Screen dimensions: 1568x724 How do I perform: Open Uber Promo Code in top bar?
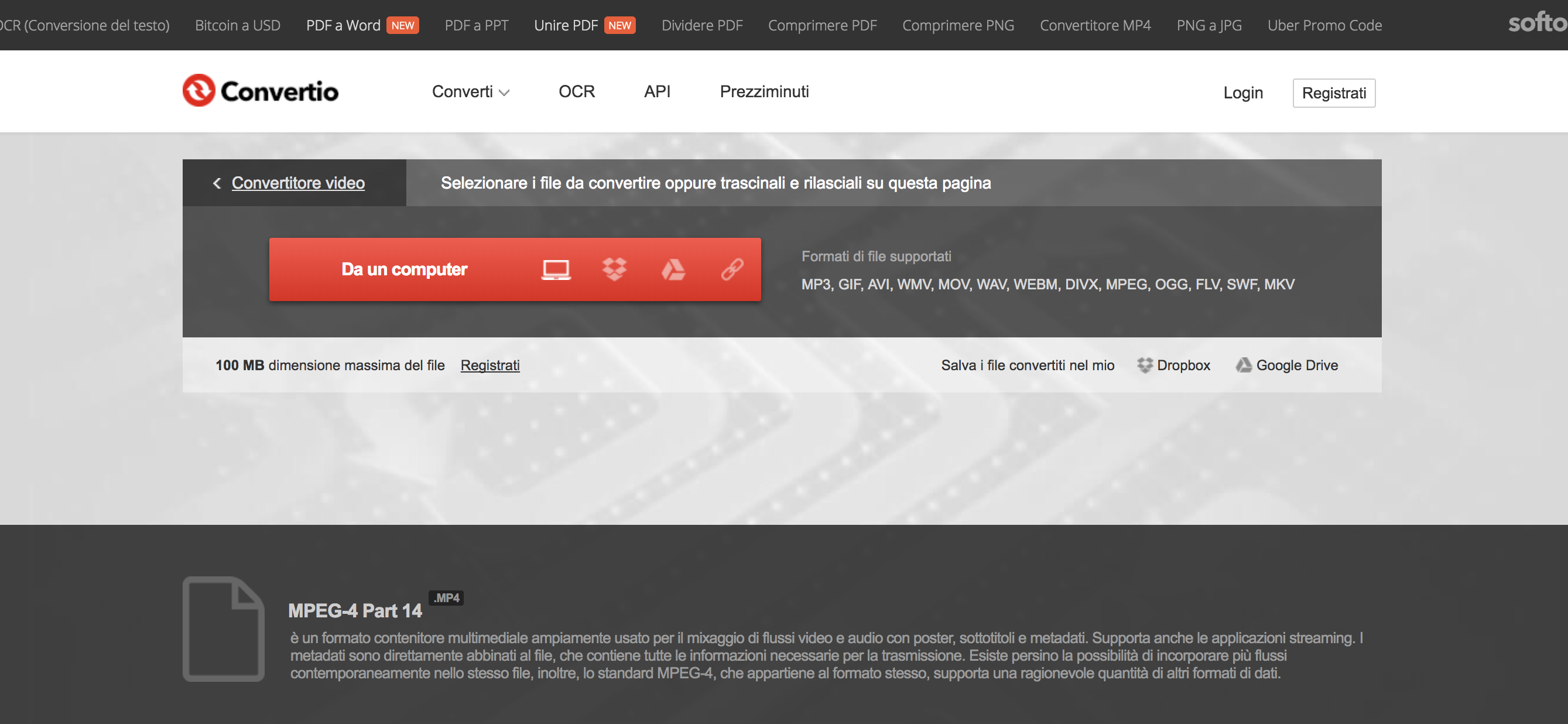(x=1324, y=25)
